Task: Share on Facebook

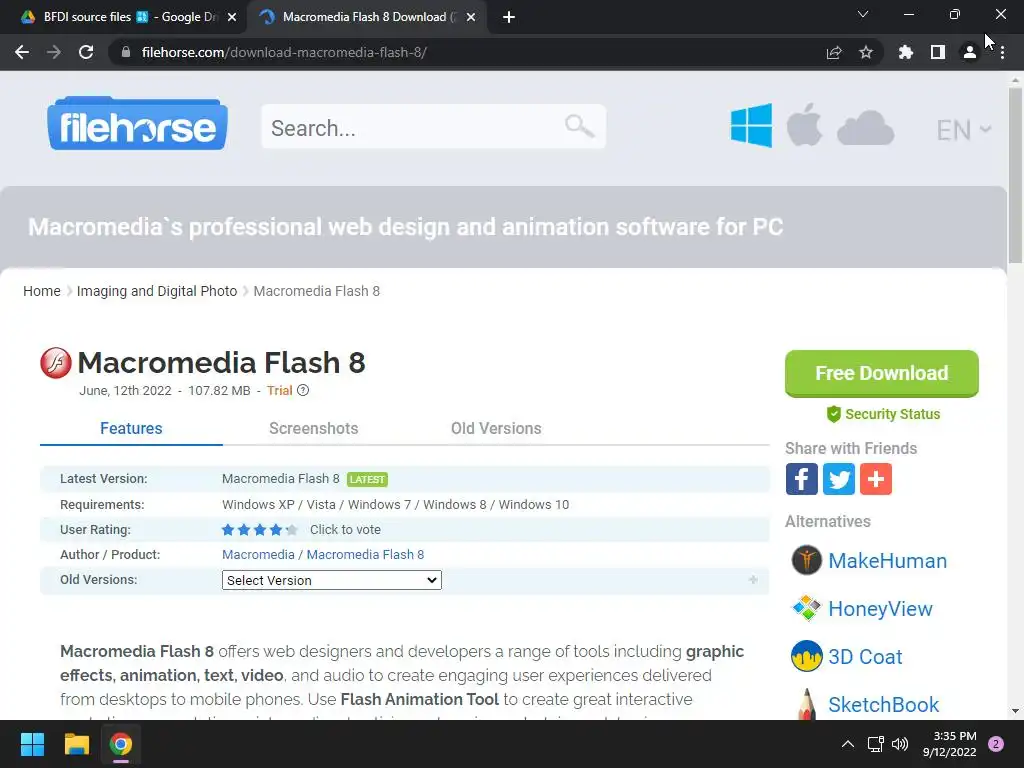Action: click(801, 479)
